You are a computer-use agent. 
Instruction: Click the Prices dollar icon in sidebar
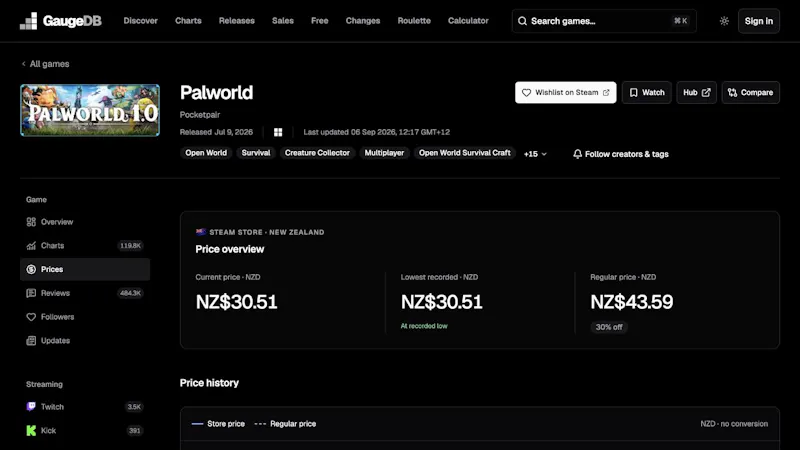click(x=31, y=269)
